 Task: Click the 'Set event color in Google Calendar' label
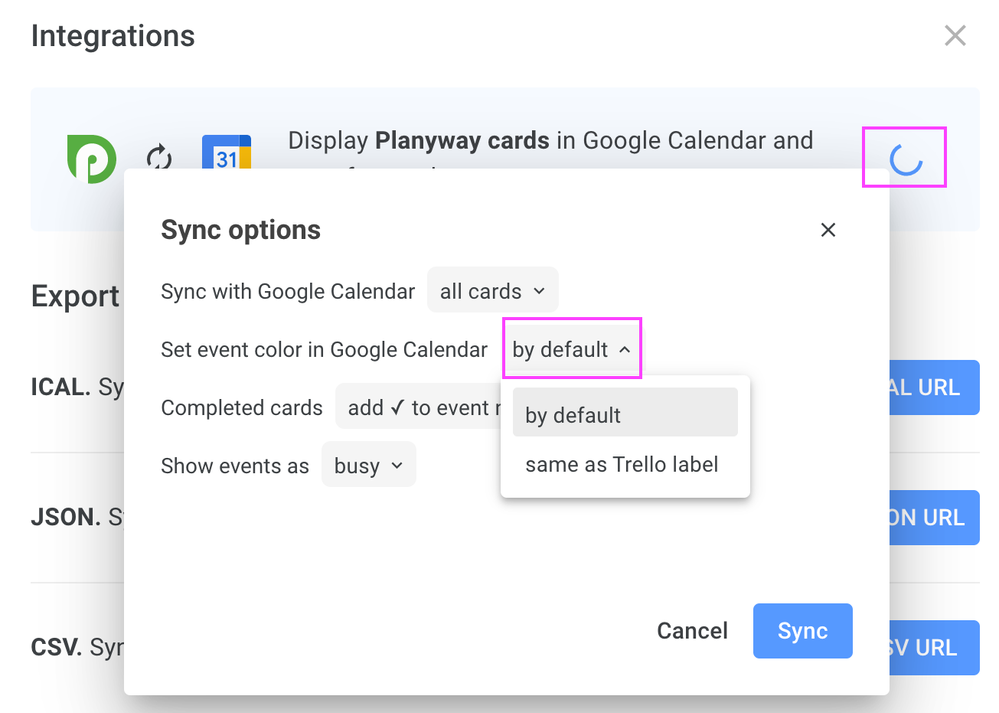tap(324, 350)
